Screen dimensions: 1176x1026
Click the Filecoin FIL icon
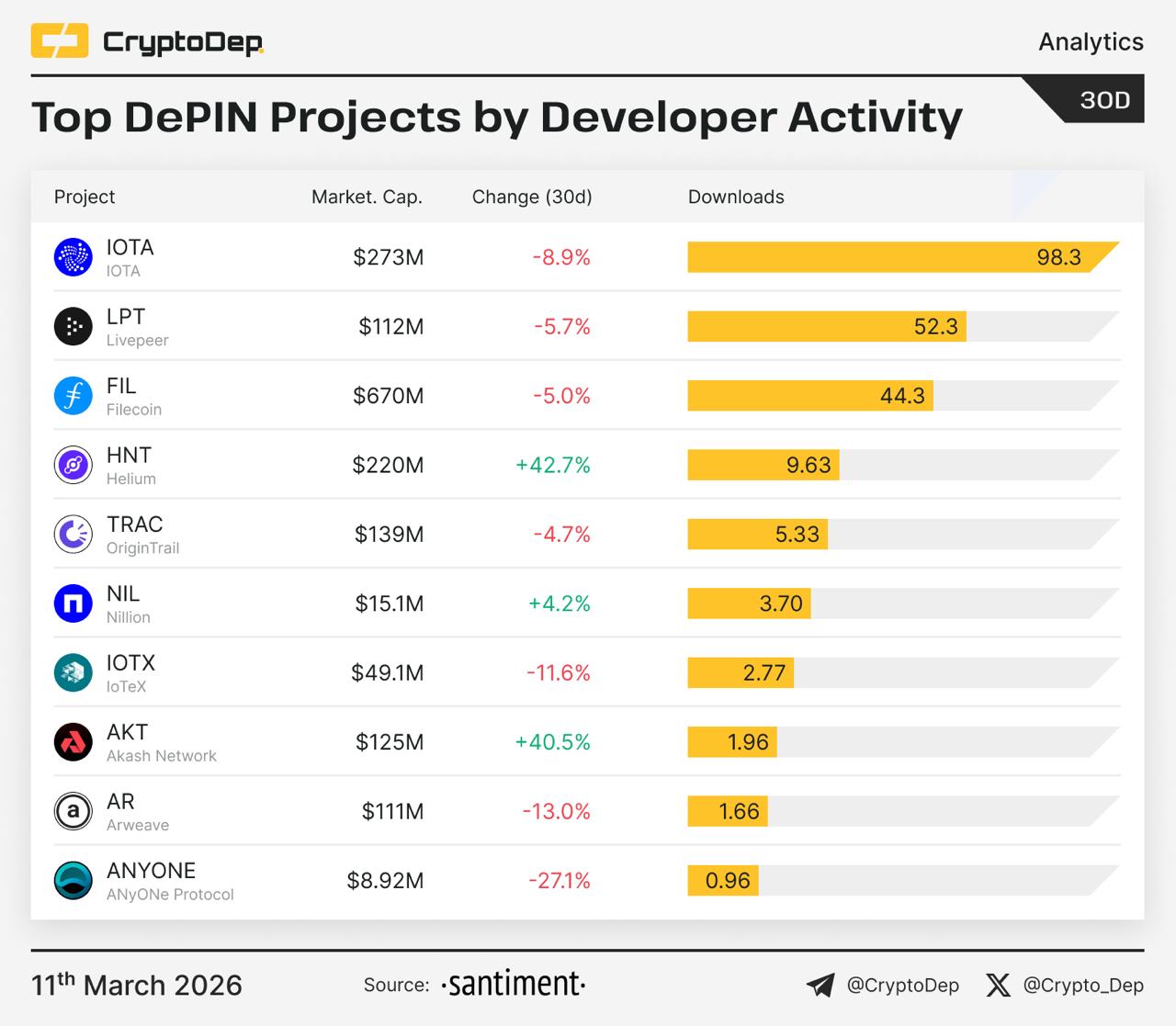coord(73,396)
